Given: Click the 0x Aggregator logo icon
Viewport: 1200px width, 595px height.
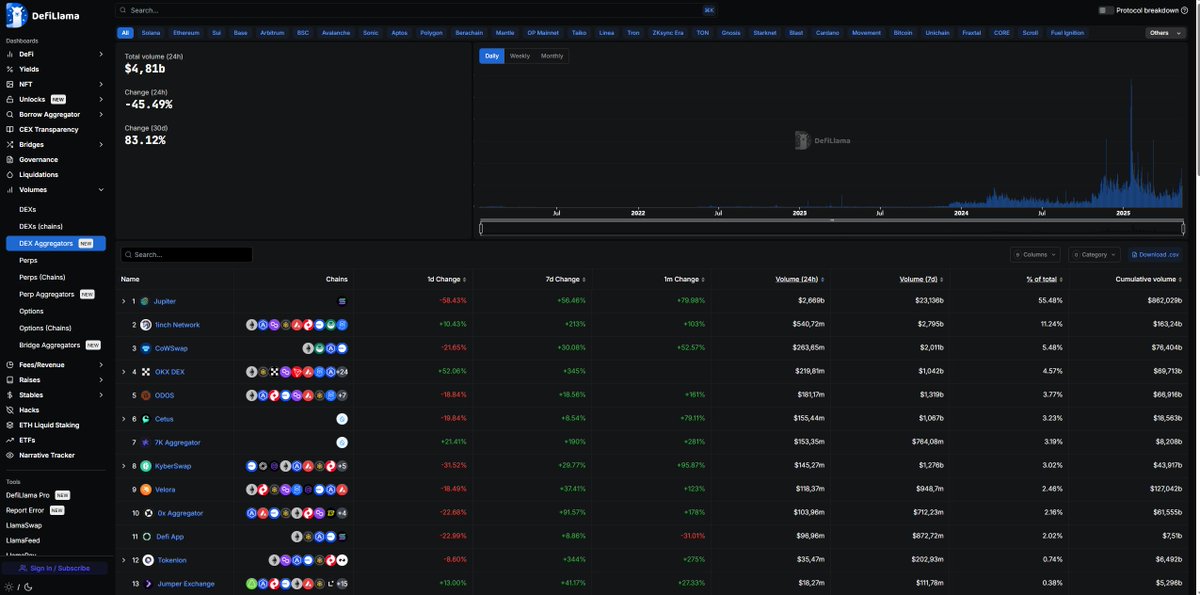Looking at the screenshot, I should (148, 513).
